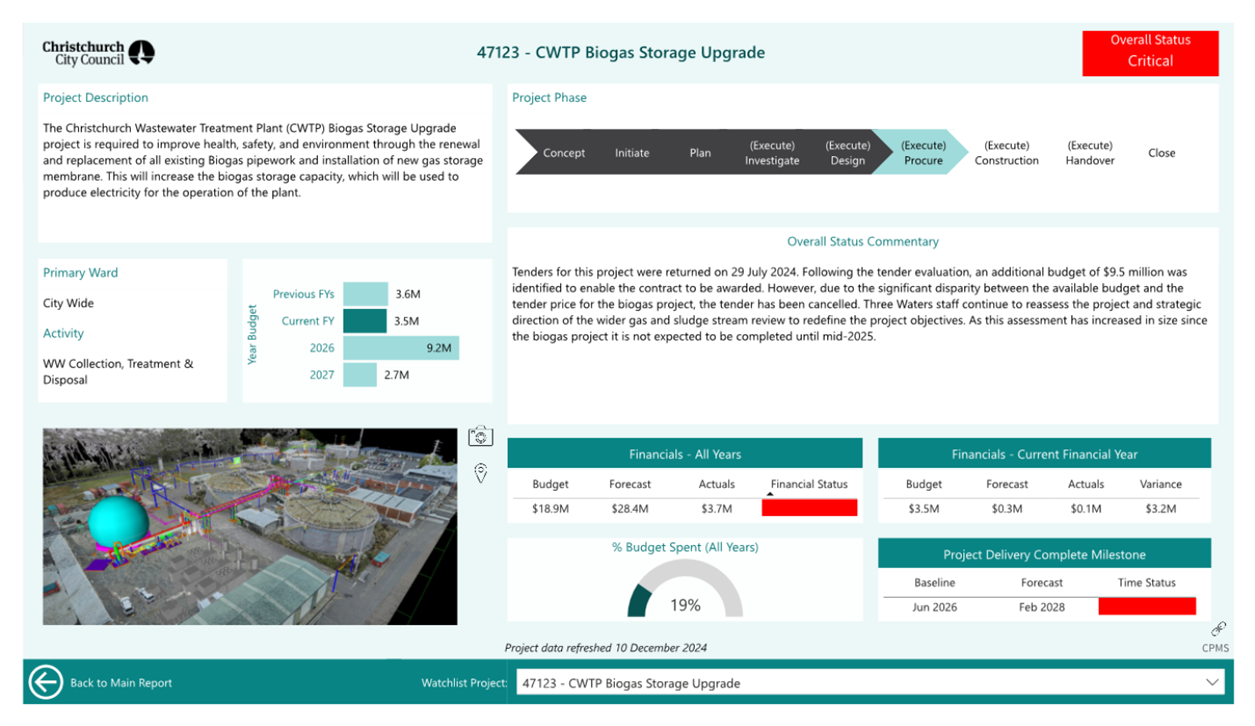
Task: Click the red Overall Status Critical box
Action: (x=1150, y=52)
